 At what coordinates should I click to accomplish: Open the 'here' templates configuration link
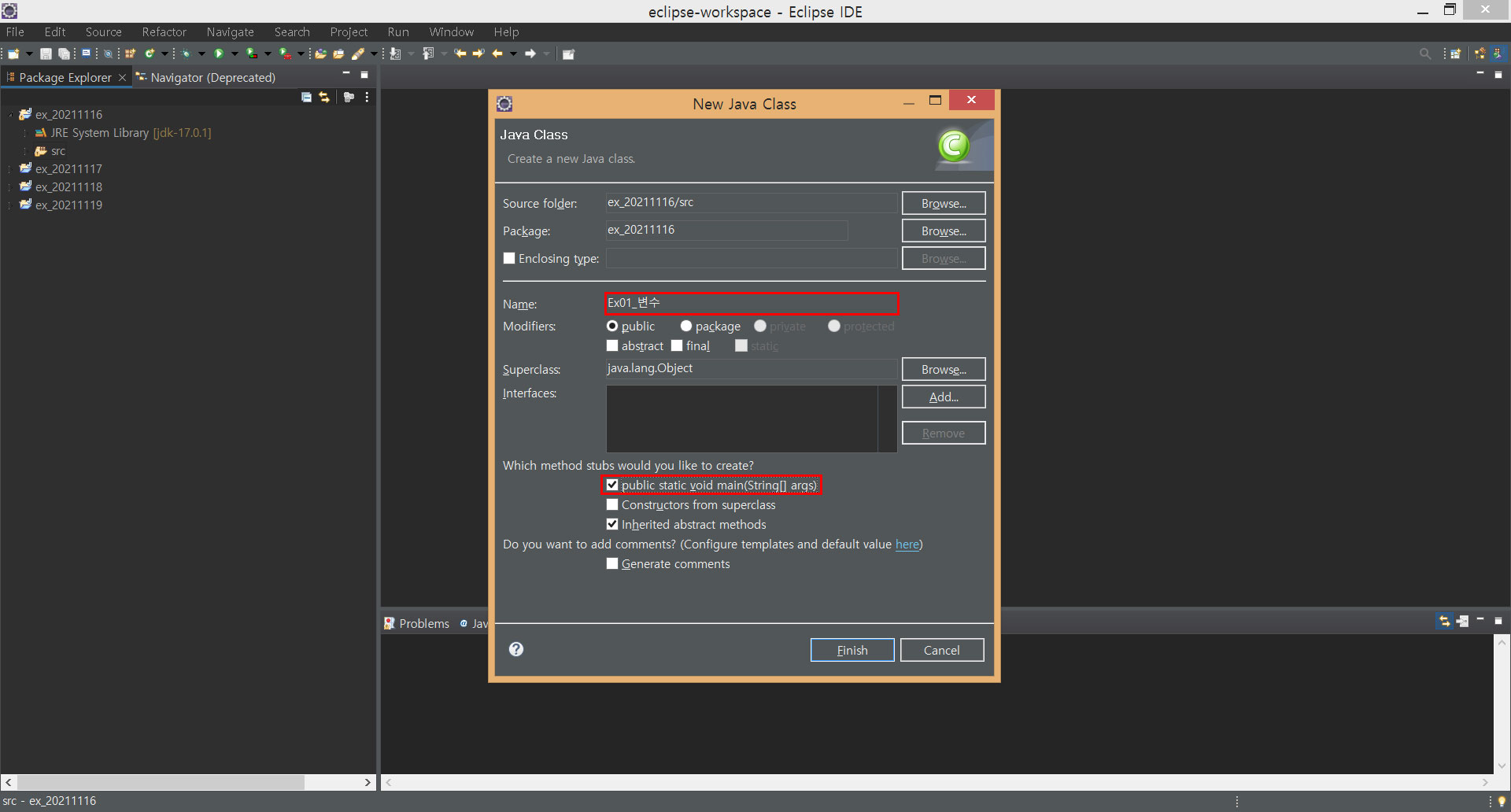coord(907,544)
